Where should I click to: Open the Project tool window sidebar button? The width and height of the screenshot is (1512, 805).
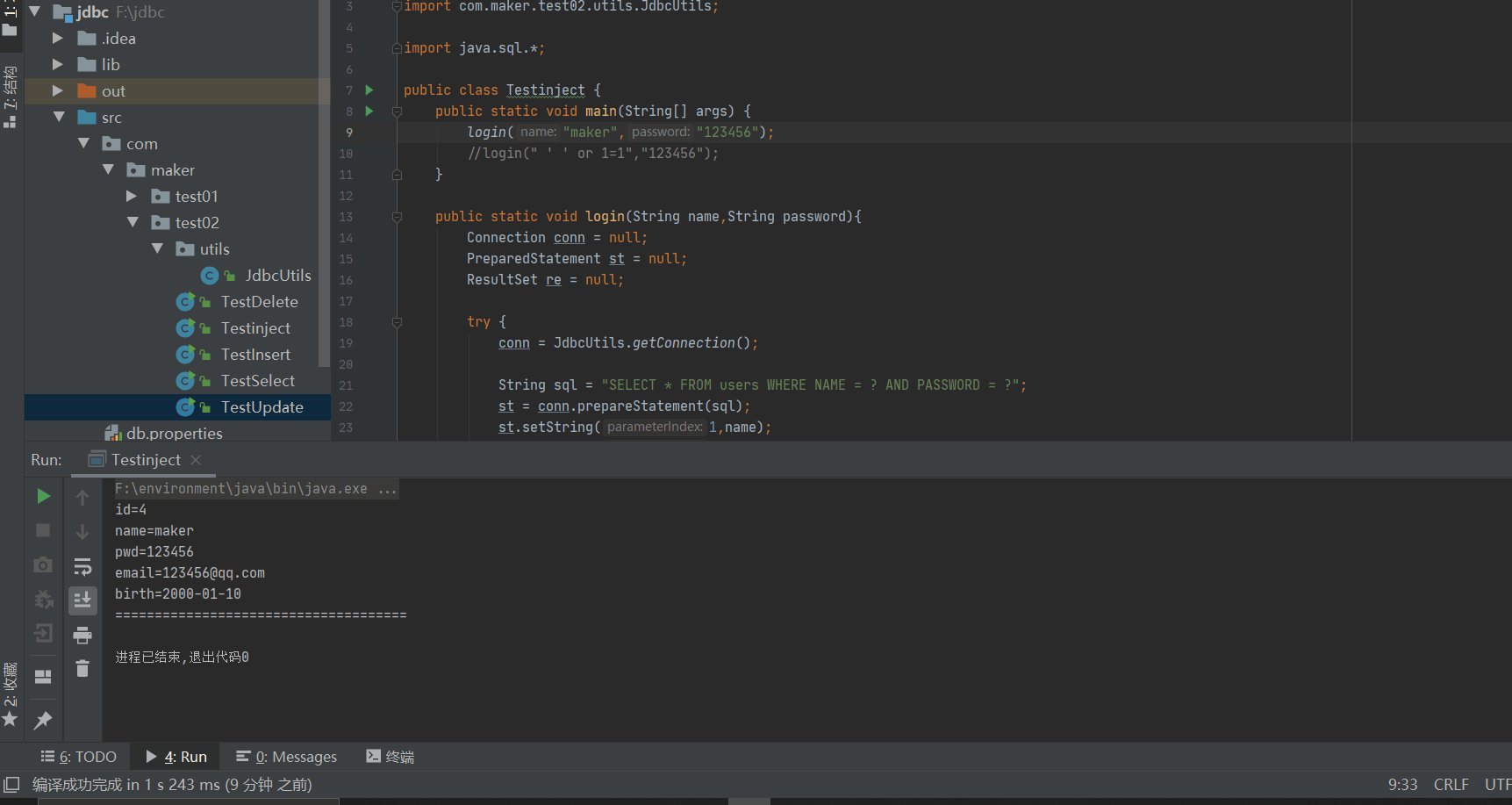click(x=11, y=19)
